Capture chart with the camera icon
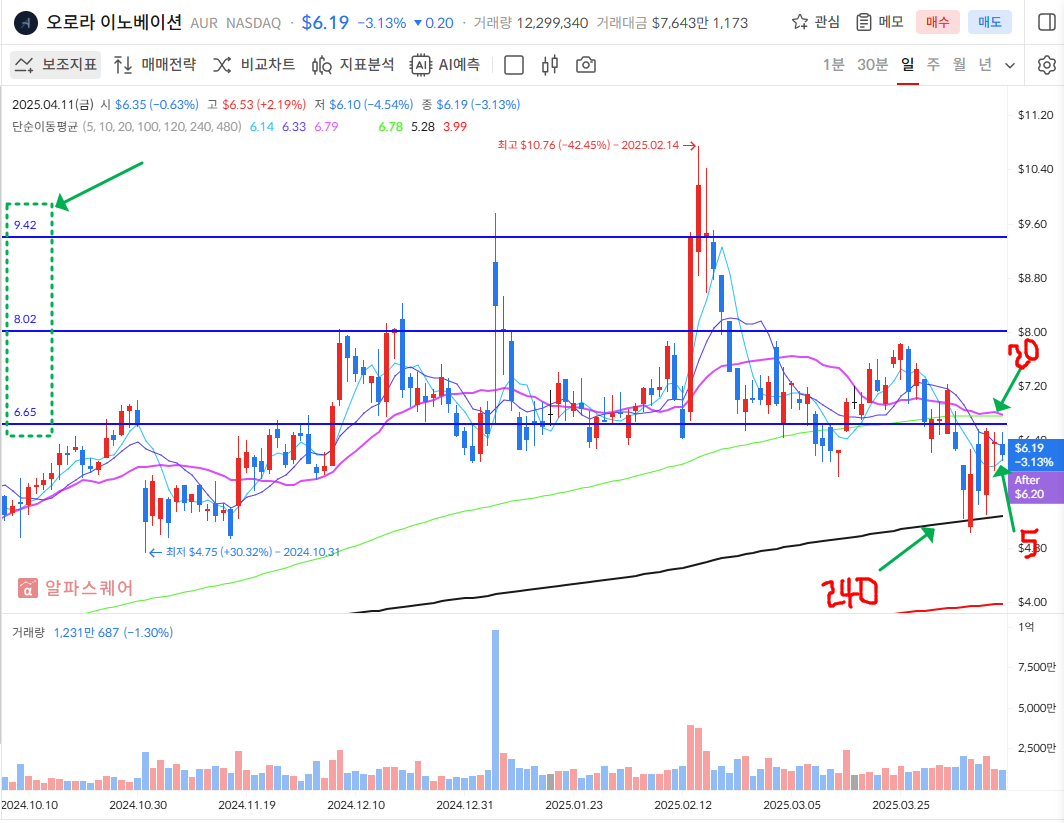This screenshot has height=823, width=1064. [x=586, y=65]
